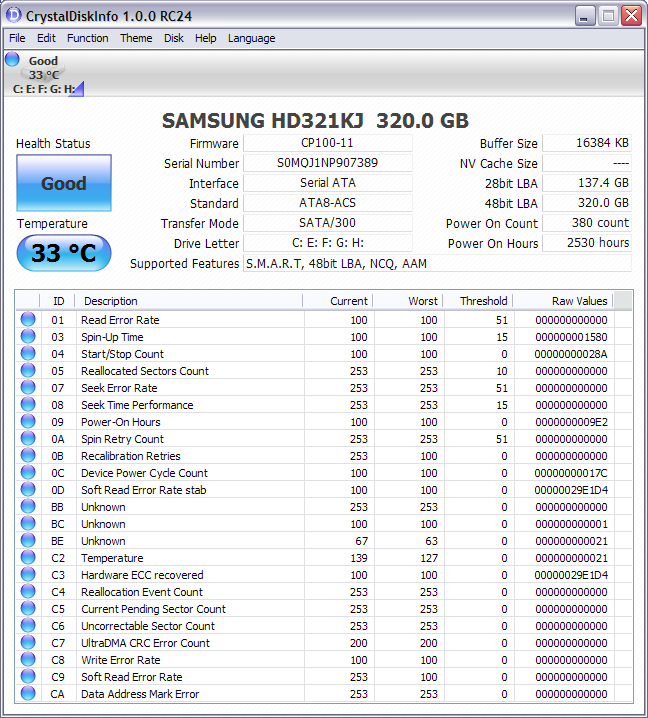Image resolution: width=648 pixels, height=718 pixels.
Task: Click status orb for UltraDMA CRC Error Count
Action: (x=28, y=642)
